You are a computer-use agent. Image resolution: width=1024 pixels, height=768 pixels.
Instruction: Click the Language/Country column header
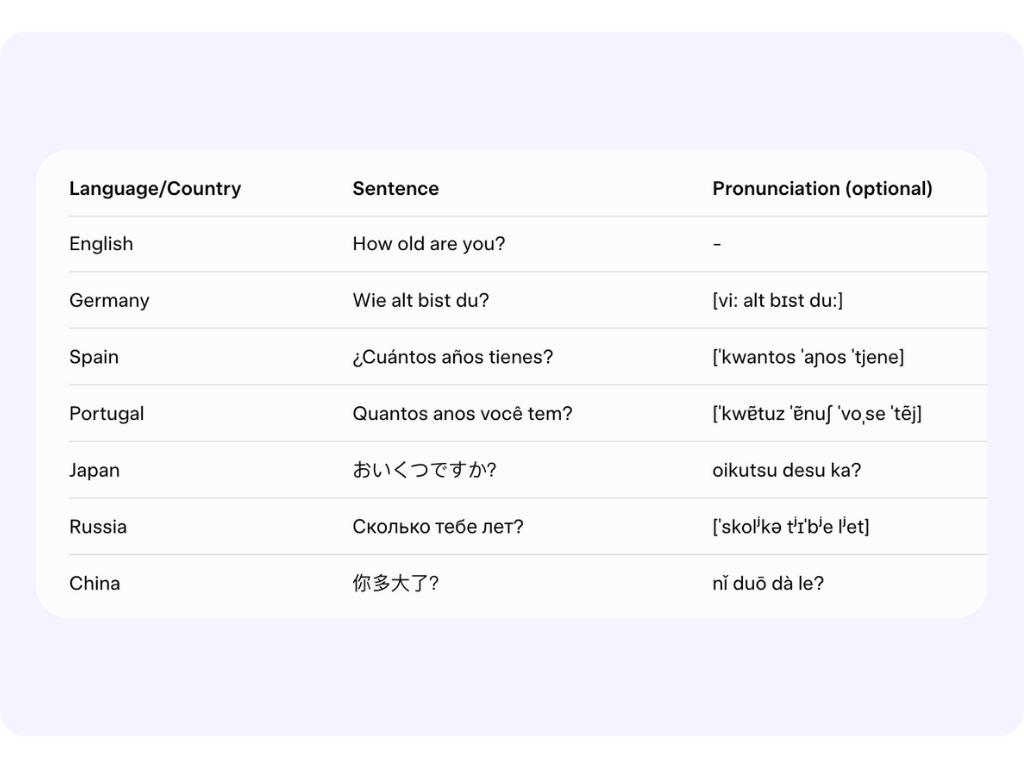coord(154,188)
